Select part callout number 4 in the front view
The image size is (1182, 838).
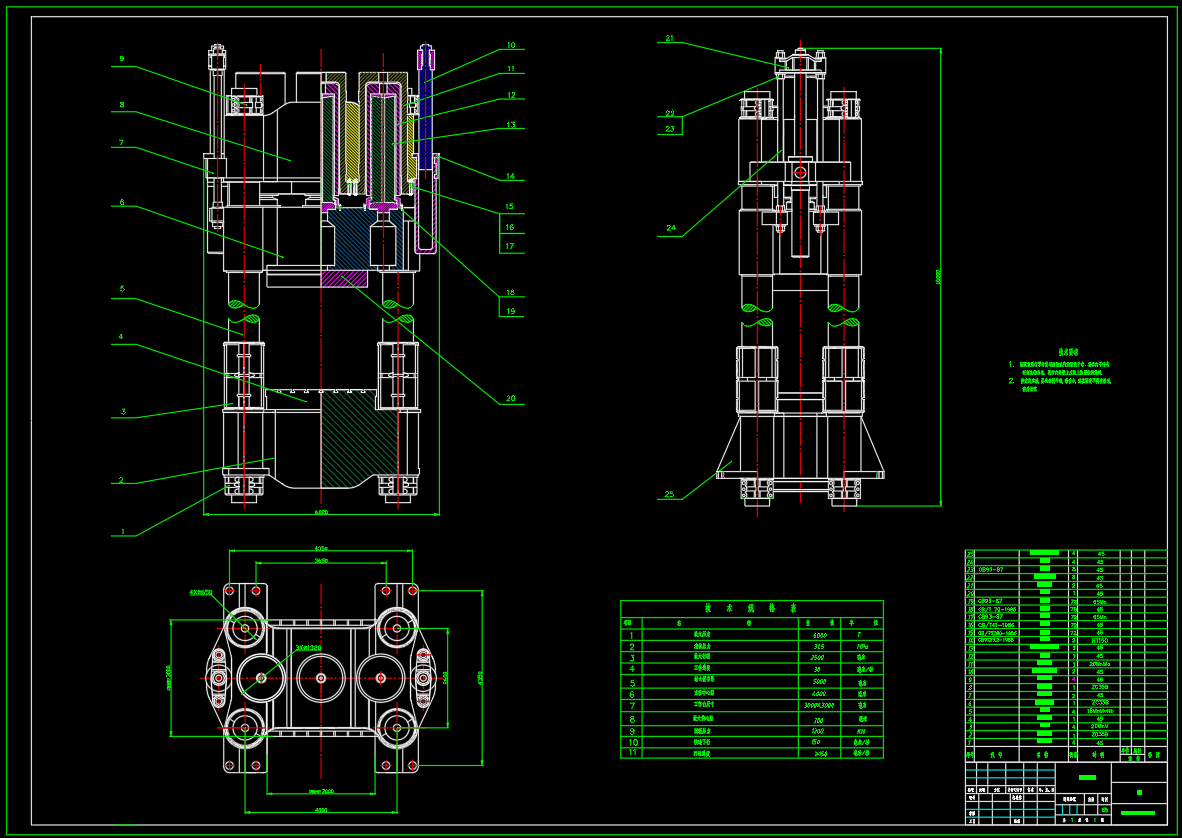121,337
